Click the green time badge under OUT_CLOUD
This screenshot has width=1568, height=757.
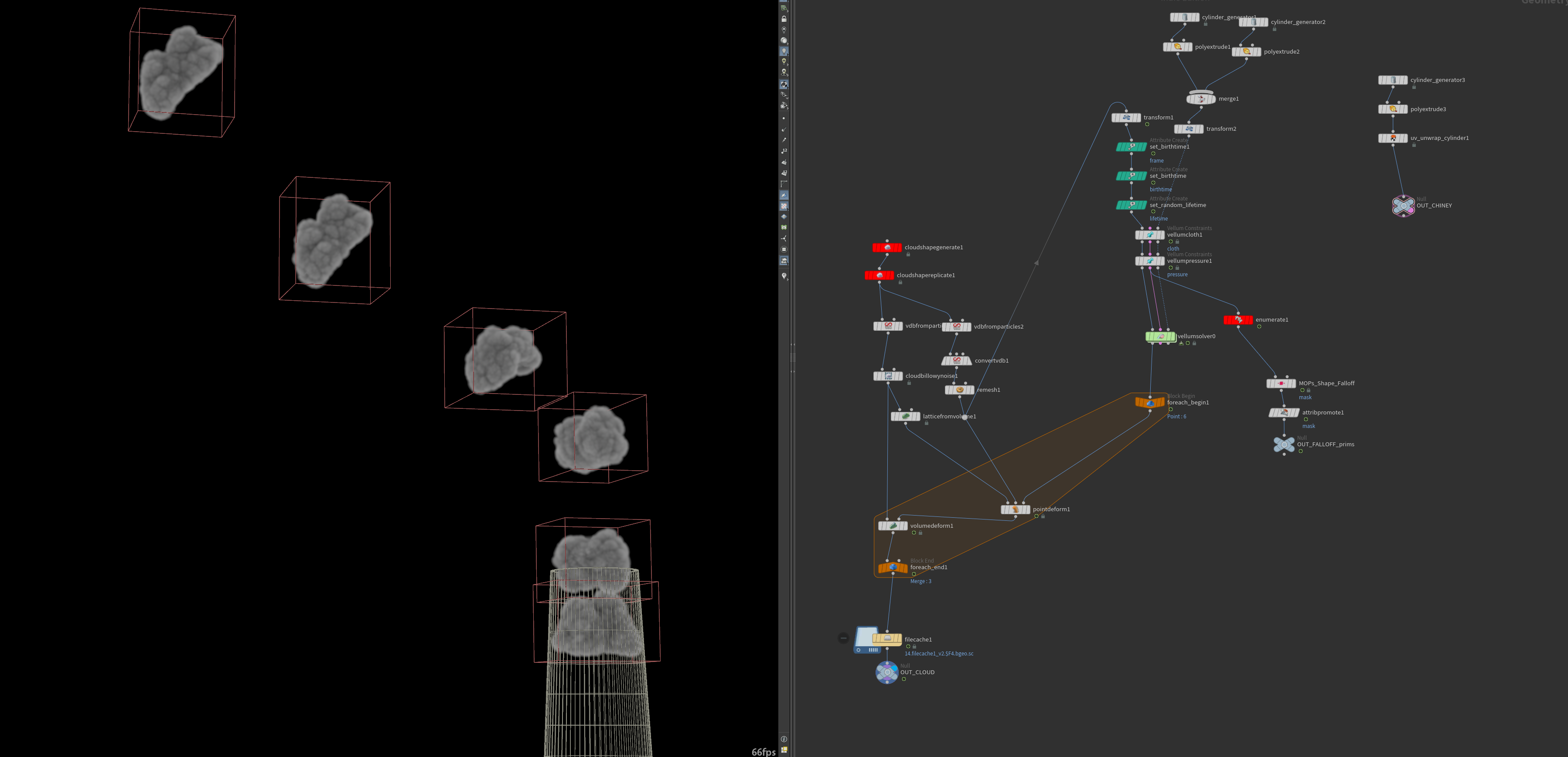click(x=904, y=679)
